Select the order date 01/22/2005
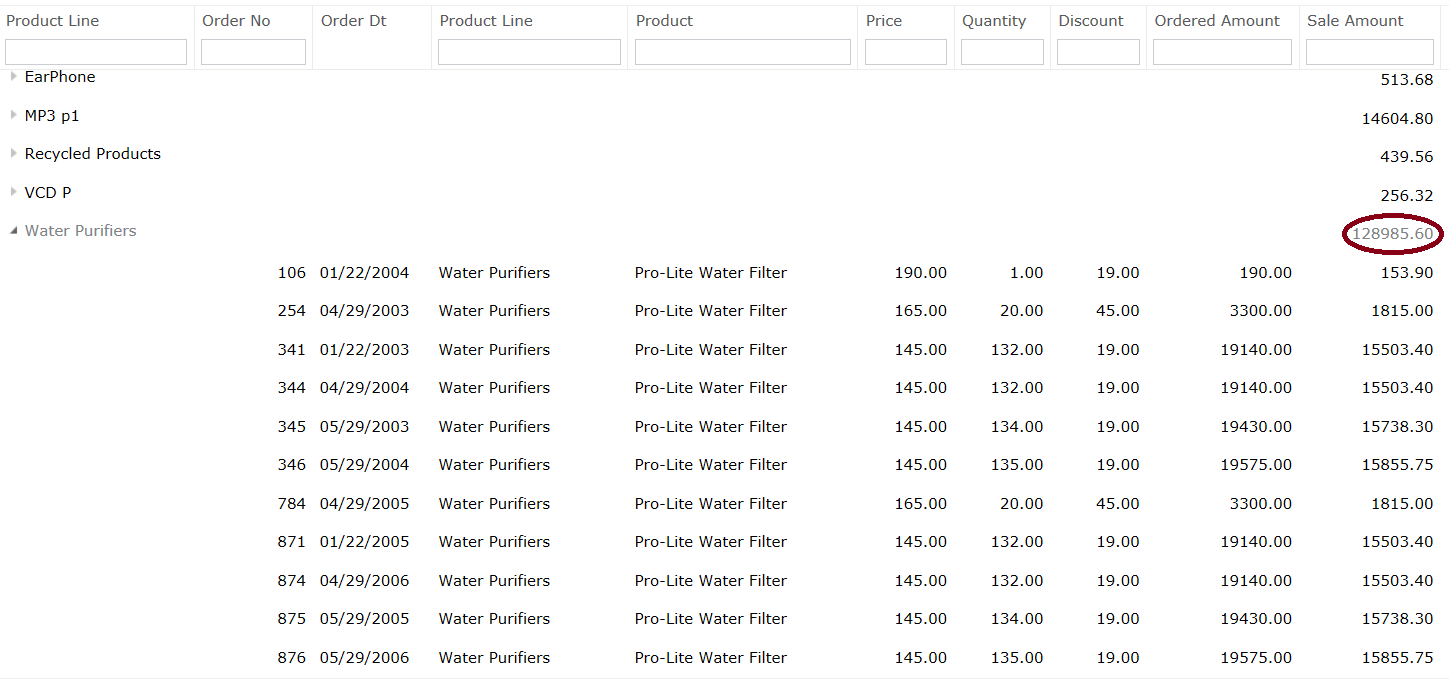This screenshot has width=1449, height=680. click(x=365, y=542)
